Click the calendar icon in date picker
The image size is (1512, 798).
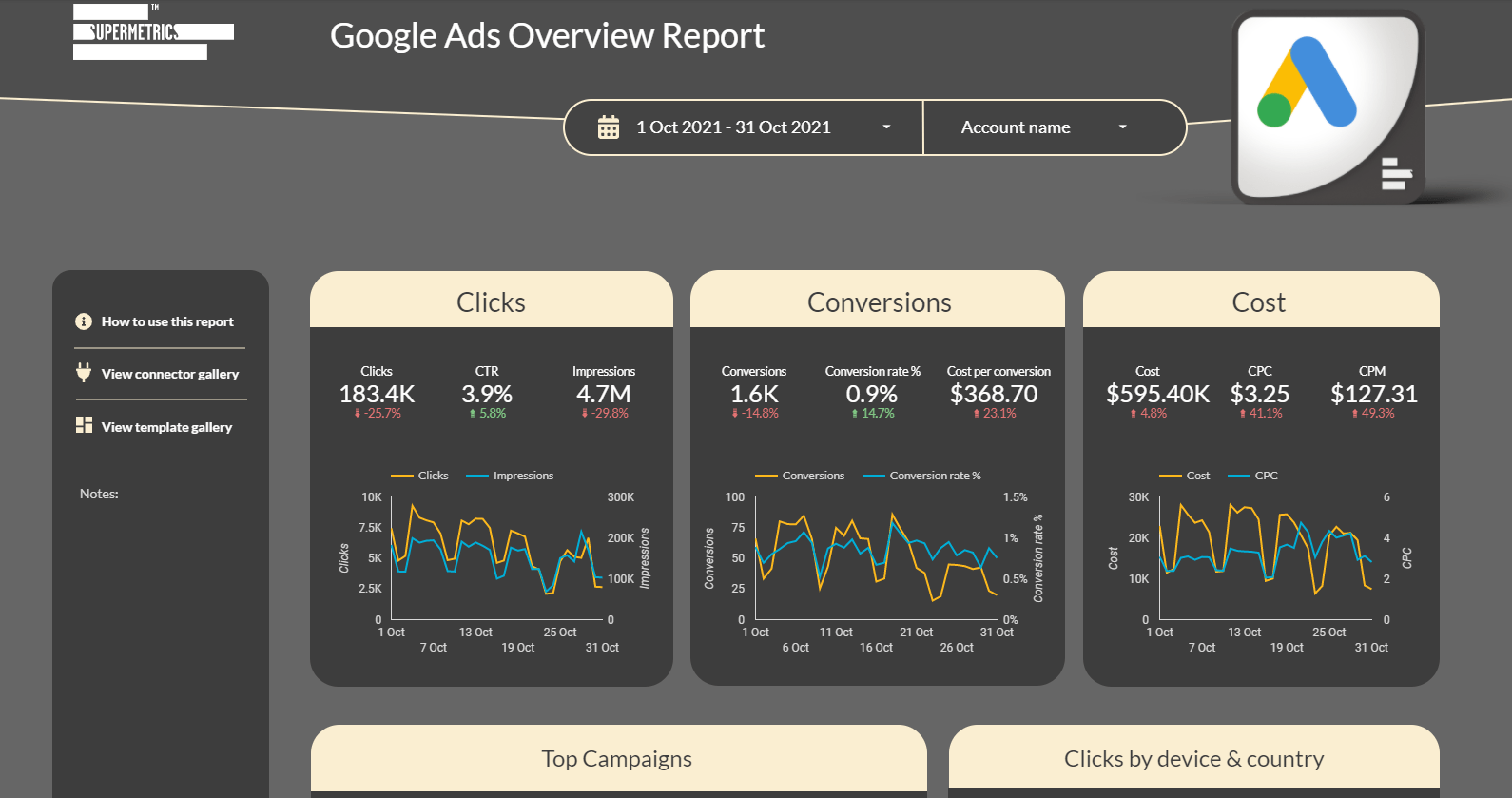(x=609, y=127)
